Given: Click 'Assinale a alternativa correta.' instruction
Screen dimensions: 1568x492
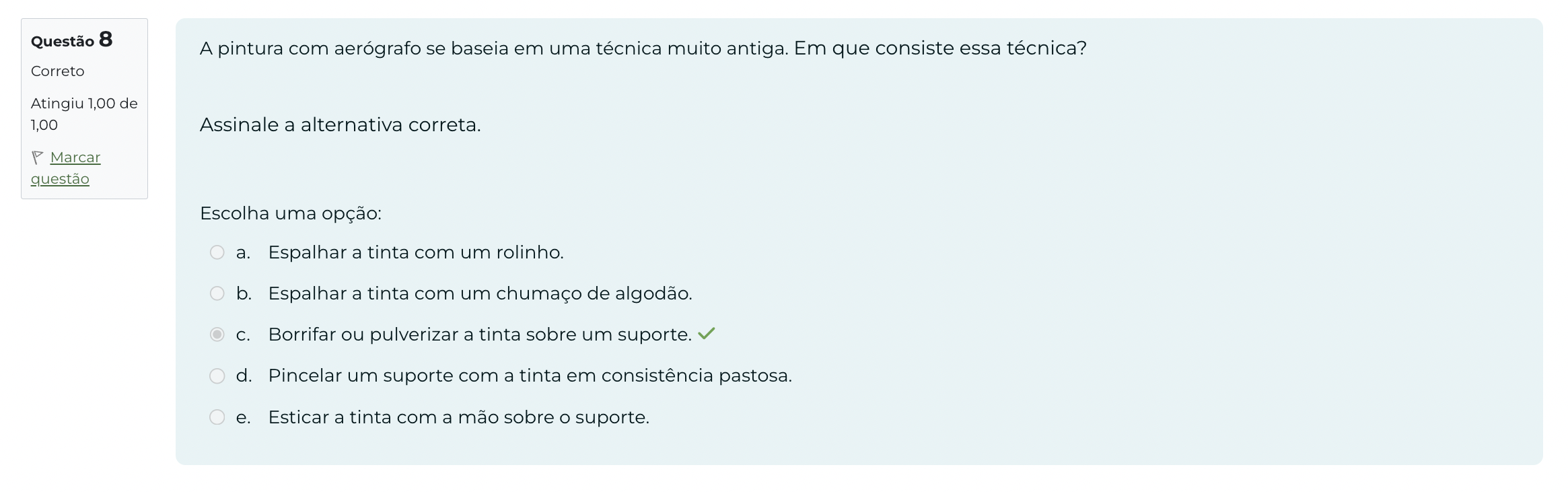Looking at the screenshot, I should pyautogui.click(x=340, y=125).
